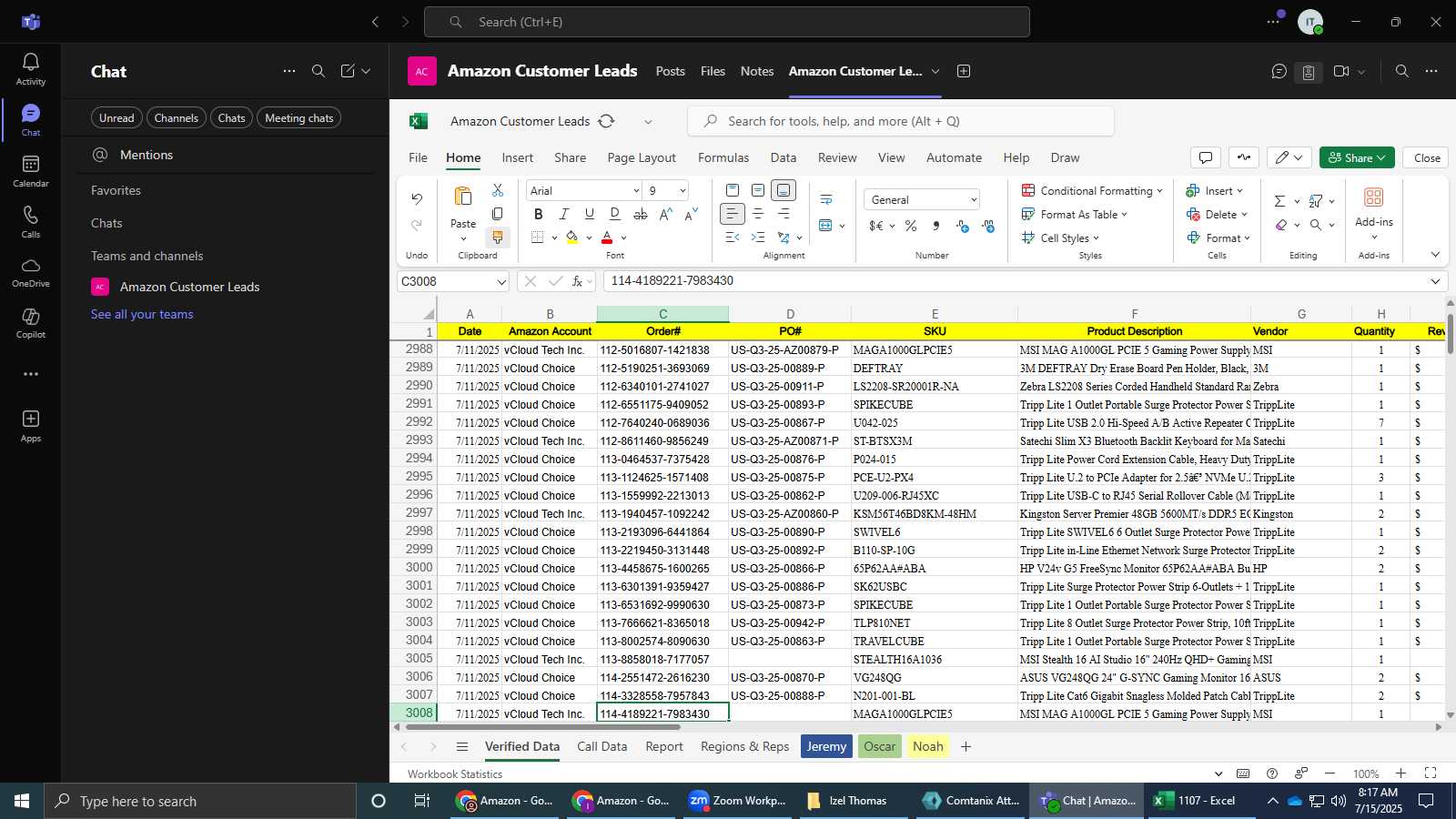Toggle Bold formatting
The image size is (1456, 819).
point(538,214)
